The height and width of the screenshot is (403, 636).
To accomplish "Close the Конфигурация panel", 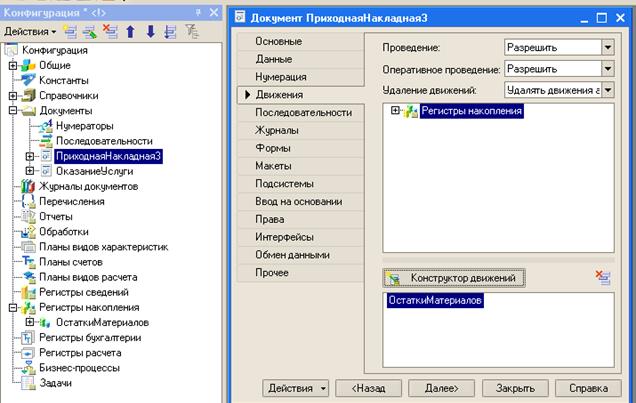I will pyautogui.click(x=214, y=13).
